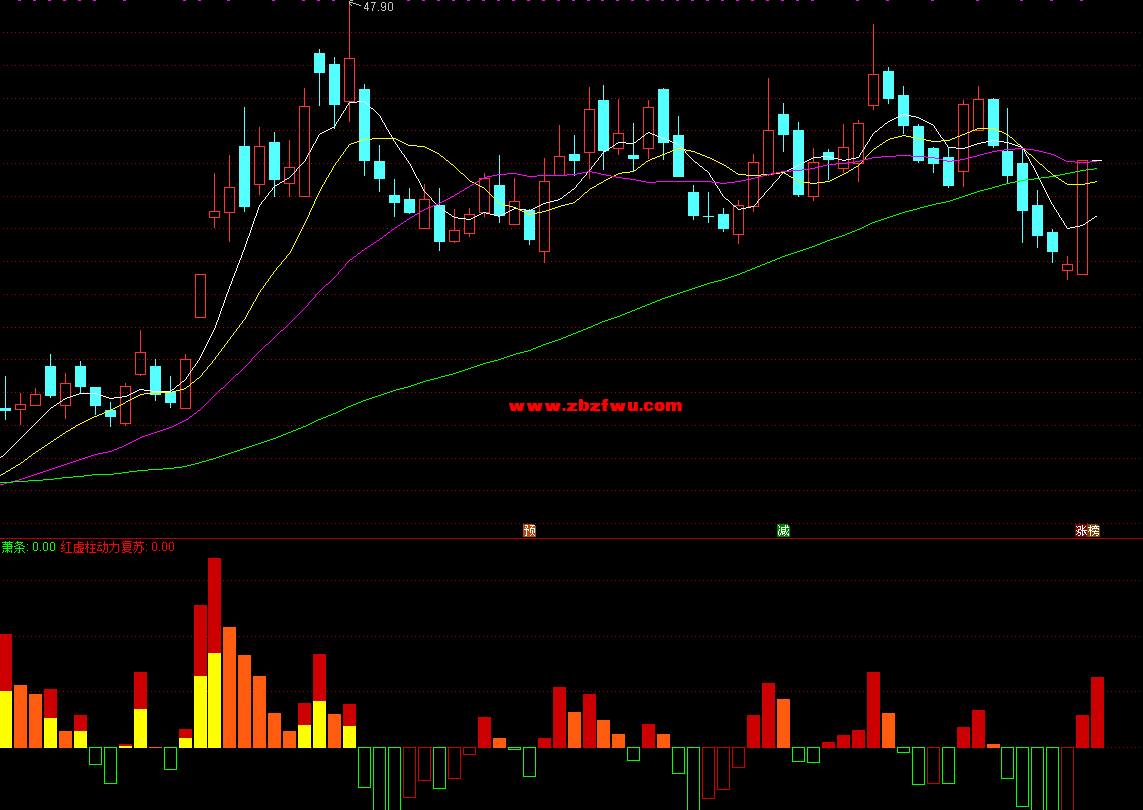Click the green 减 marker icon

click(784, 530)
